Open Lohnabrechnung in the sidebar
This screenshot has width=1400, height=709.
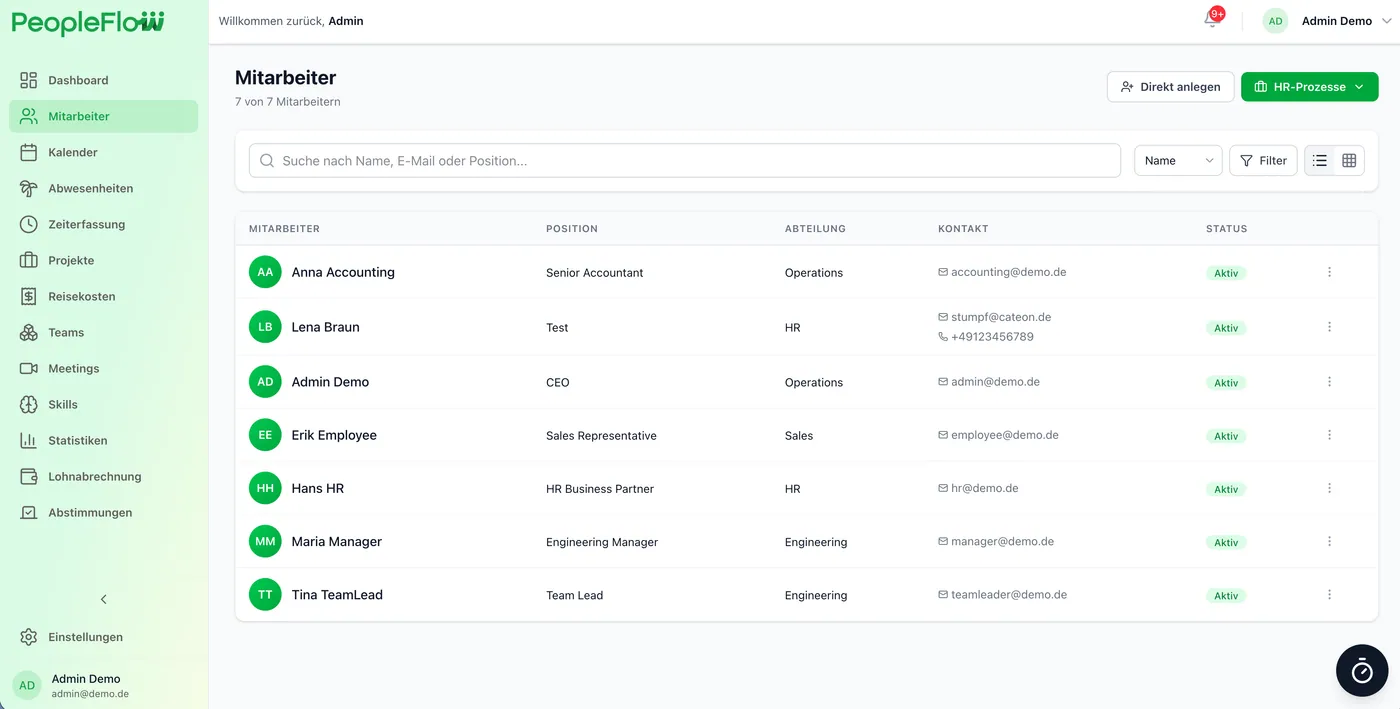pyautogui.click(x=104, y=476)
